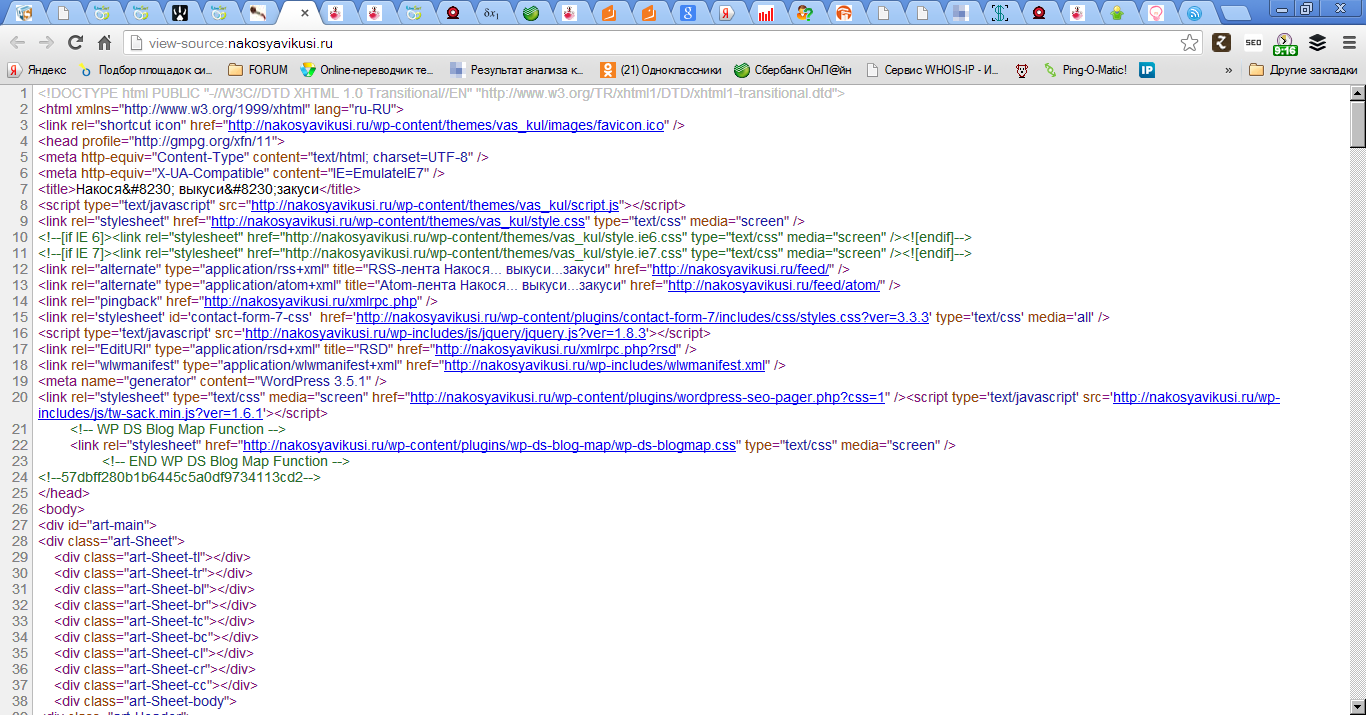This screenshot has height=715, width=1366.
Task: Switch to the dollar sign tab
Action: 999,13
